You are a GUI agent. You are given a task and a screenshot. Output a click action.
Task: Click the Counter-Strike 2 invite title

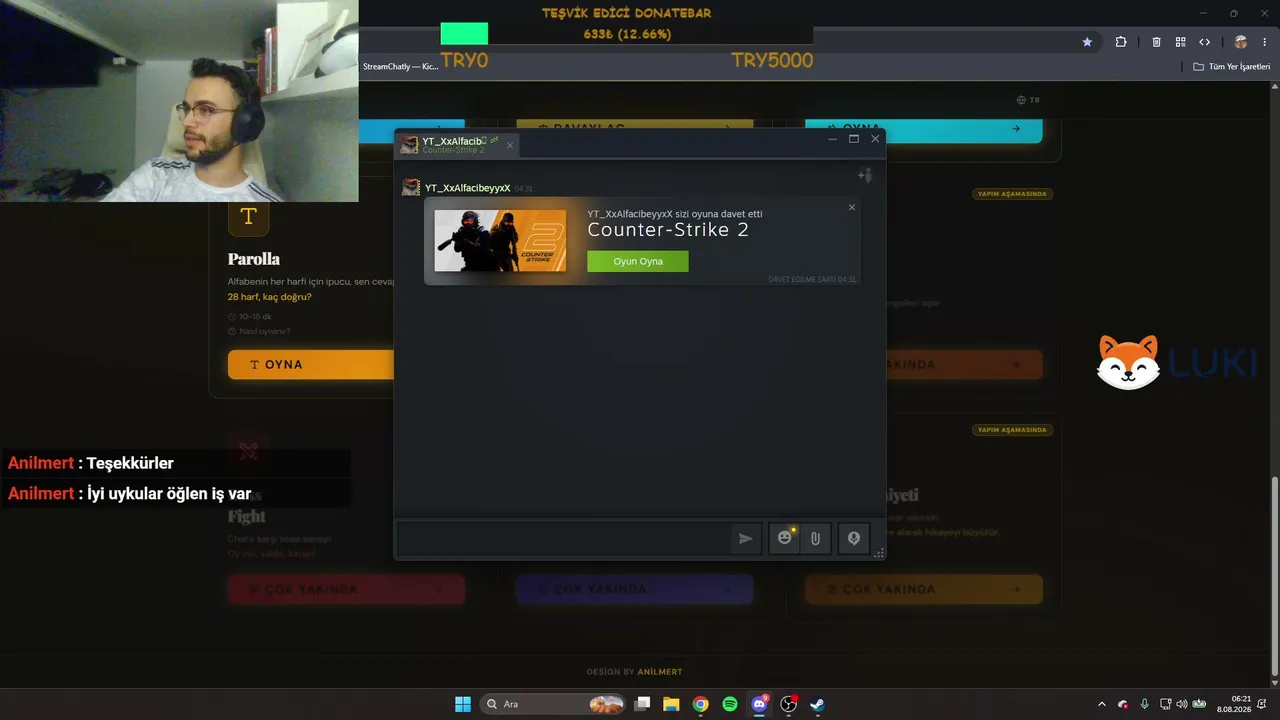point(668,230)
